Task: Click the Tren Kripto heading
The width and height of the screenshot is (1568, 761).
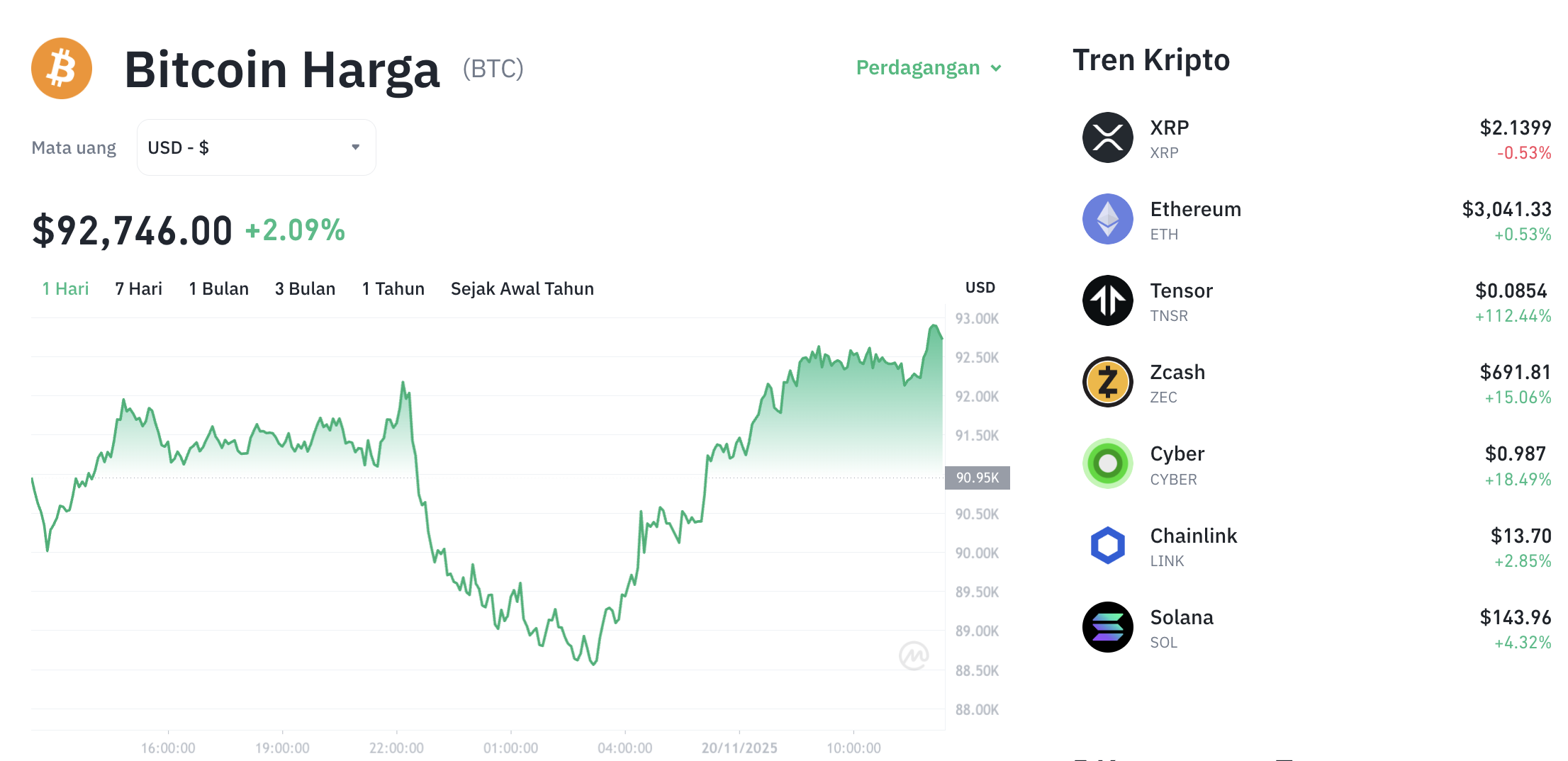Action: (1151, 60)
